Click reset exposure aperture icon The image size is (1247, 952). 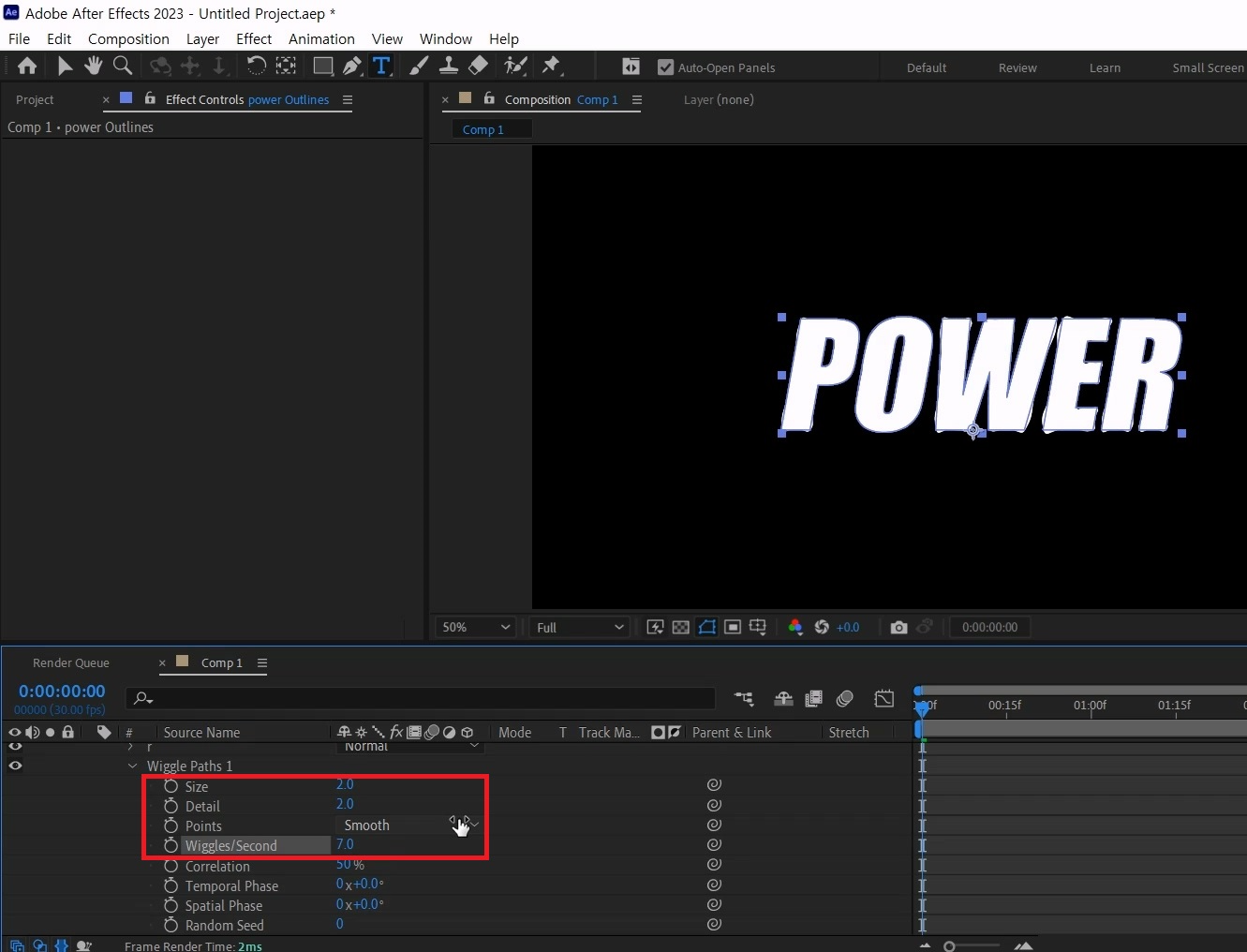[x=822, y=628]
